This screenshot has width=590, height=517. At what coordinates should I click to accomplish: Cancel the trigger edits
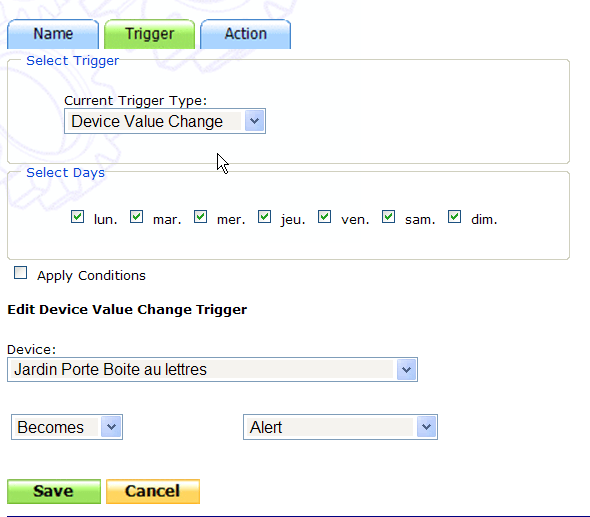pyautogui.click(x=153, y=491)
